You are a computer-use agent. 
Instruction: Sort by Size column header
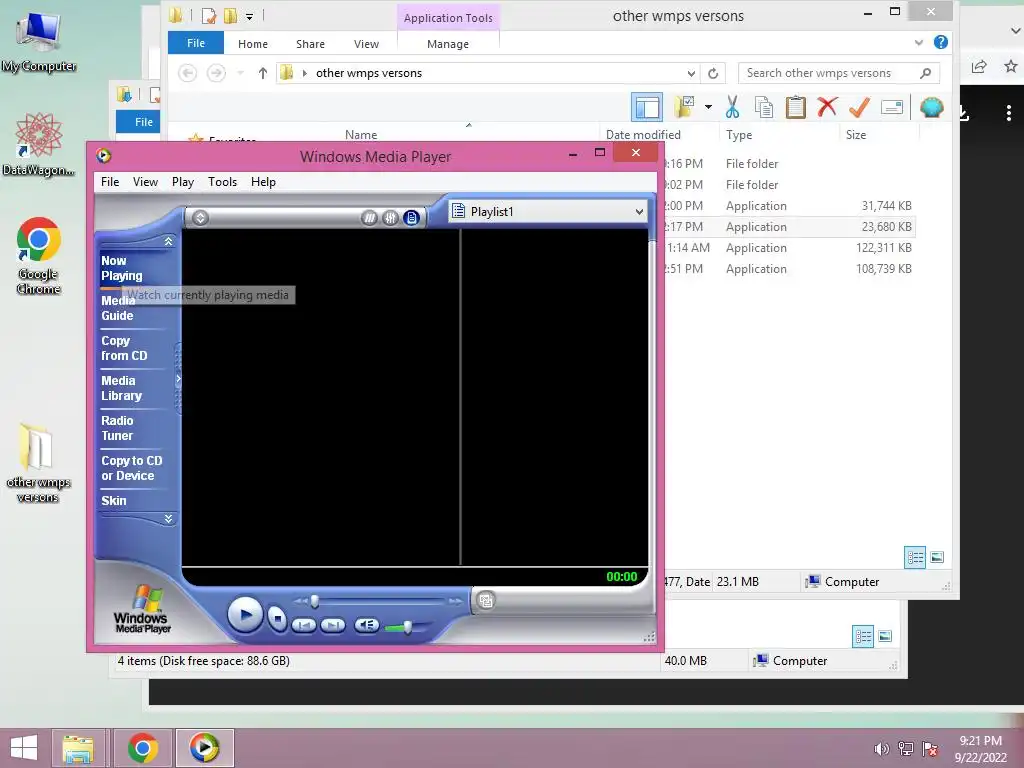coord(856,135)
